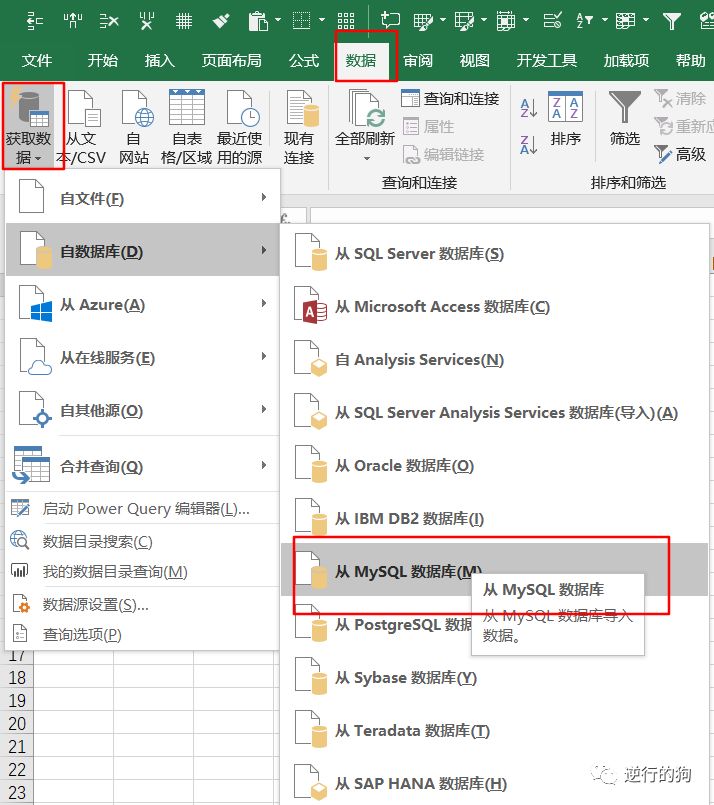
Task: Open the 获取数据 (Get Data) dropdown
Action: 28,126
